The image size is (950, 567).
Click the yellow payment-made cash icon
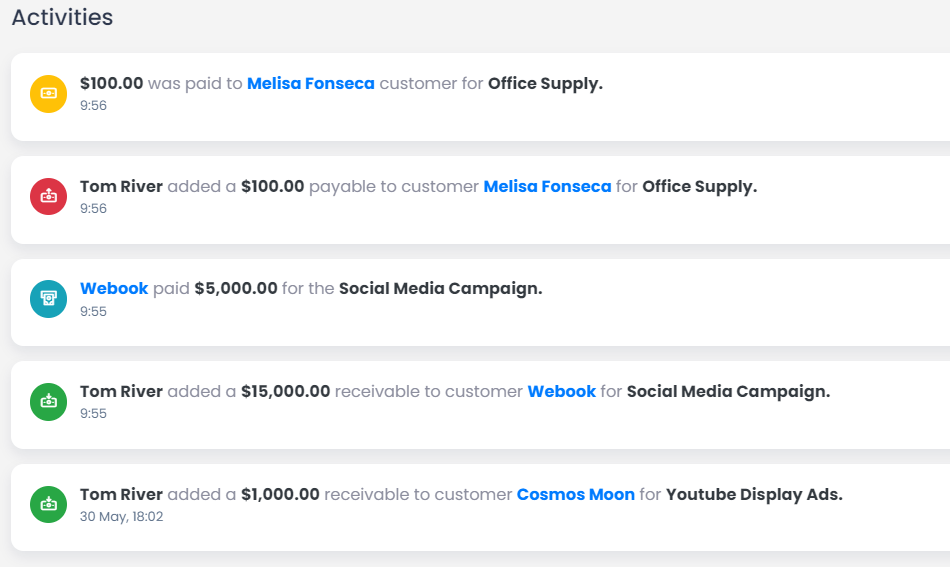[x=48, y=94]
